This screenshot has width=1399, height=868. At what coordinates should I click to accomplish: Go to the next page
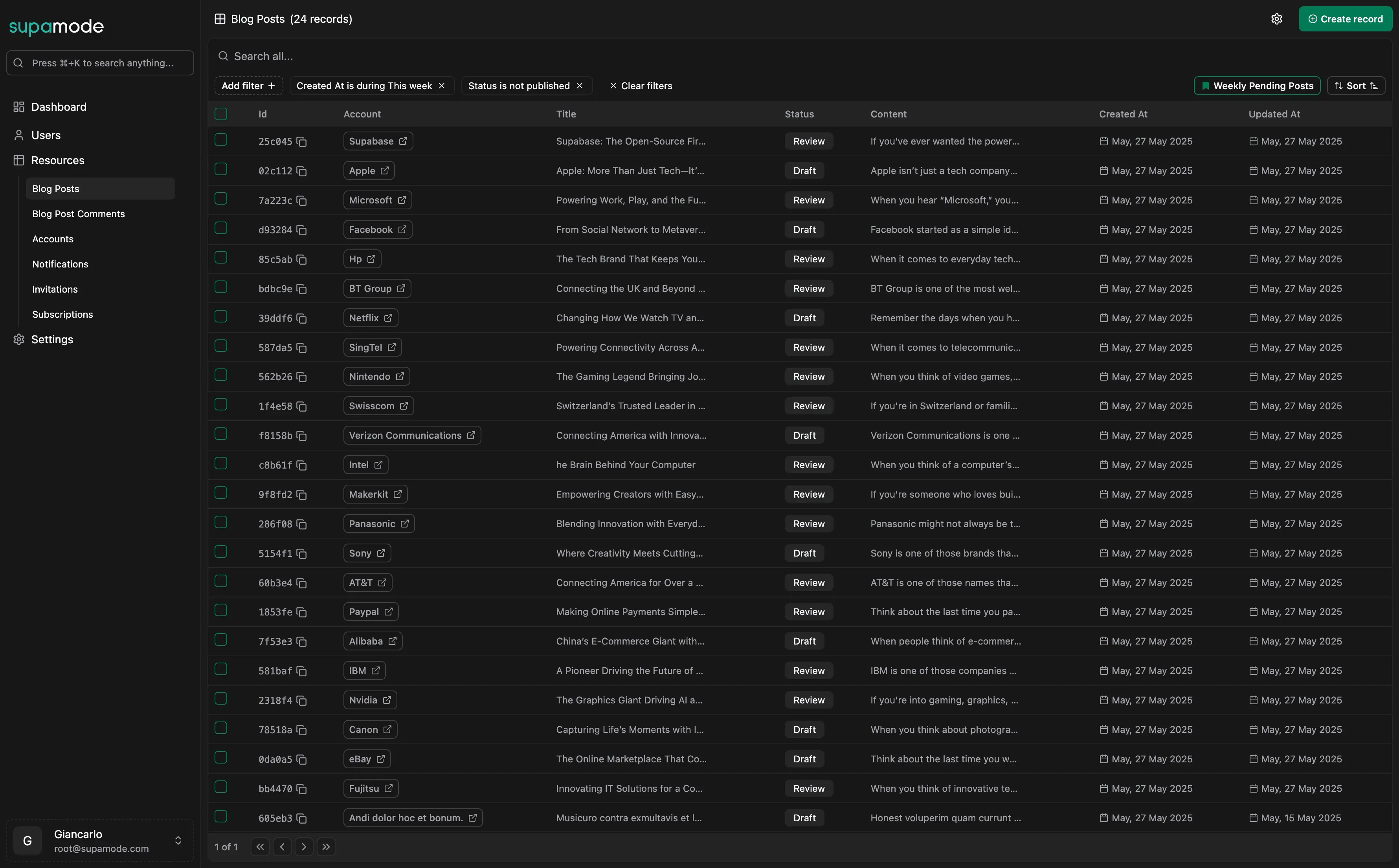pyautogui.click(x=304, y=847)
